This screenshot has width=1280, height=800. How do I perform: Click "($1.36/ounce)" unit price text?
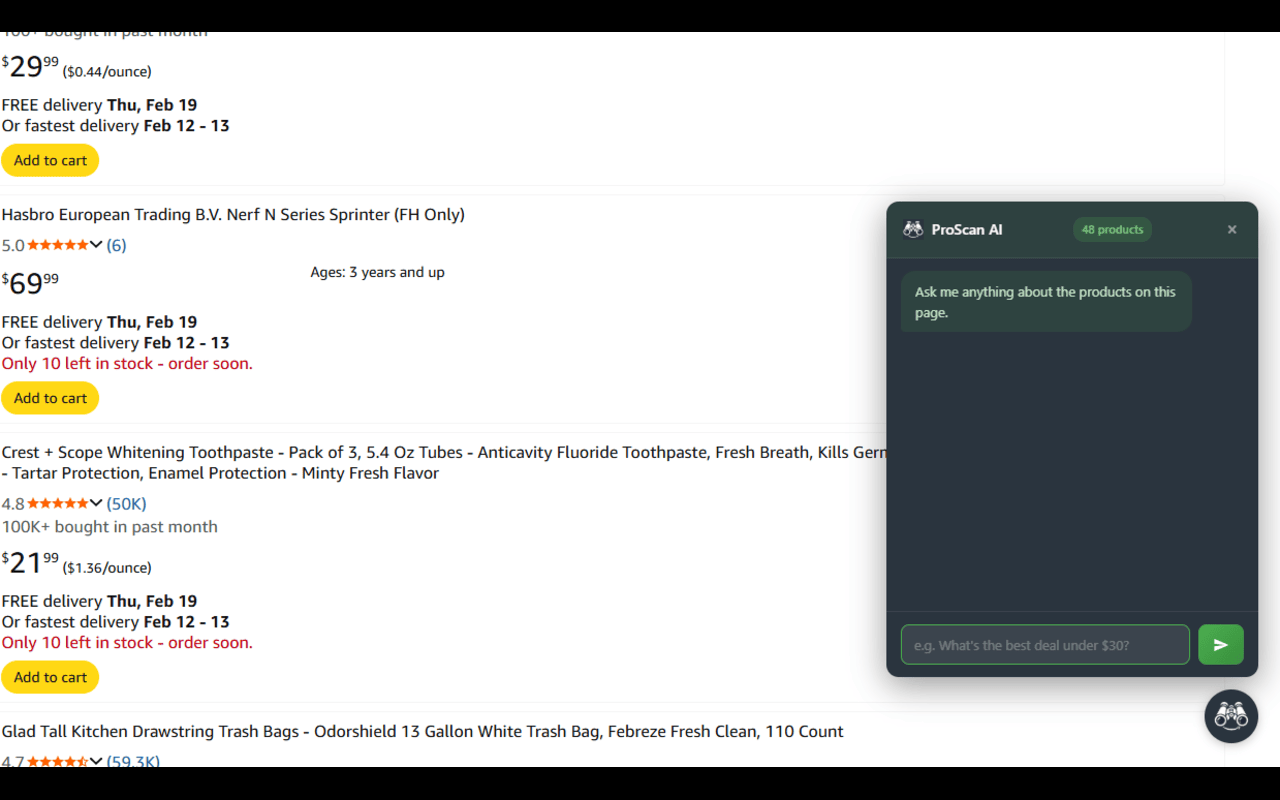tap(107, 568)
